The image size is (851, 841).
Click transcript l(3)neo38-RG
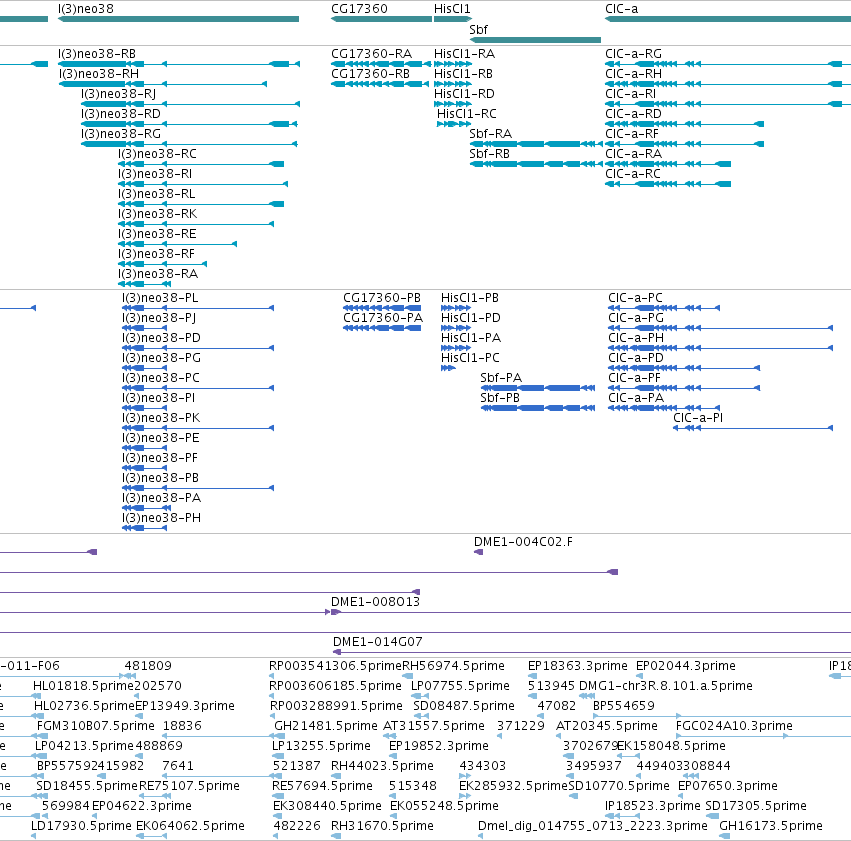point(120,134)
